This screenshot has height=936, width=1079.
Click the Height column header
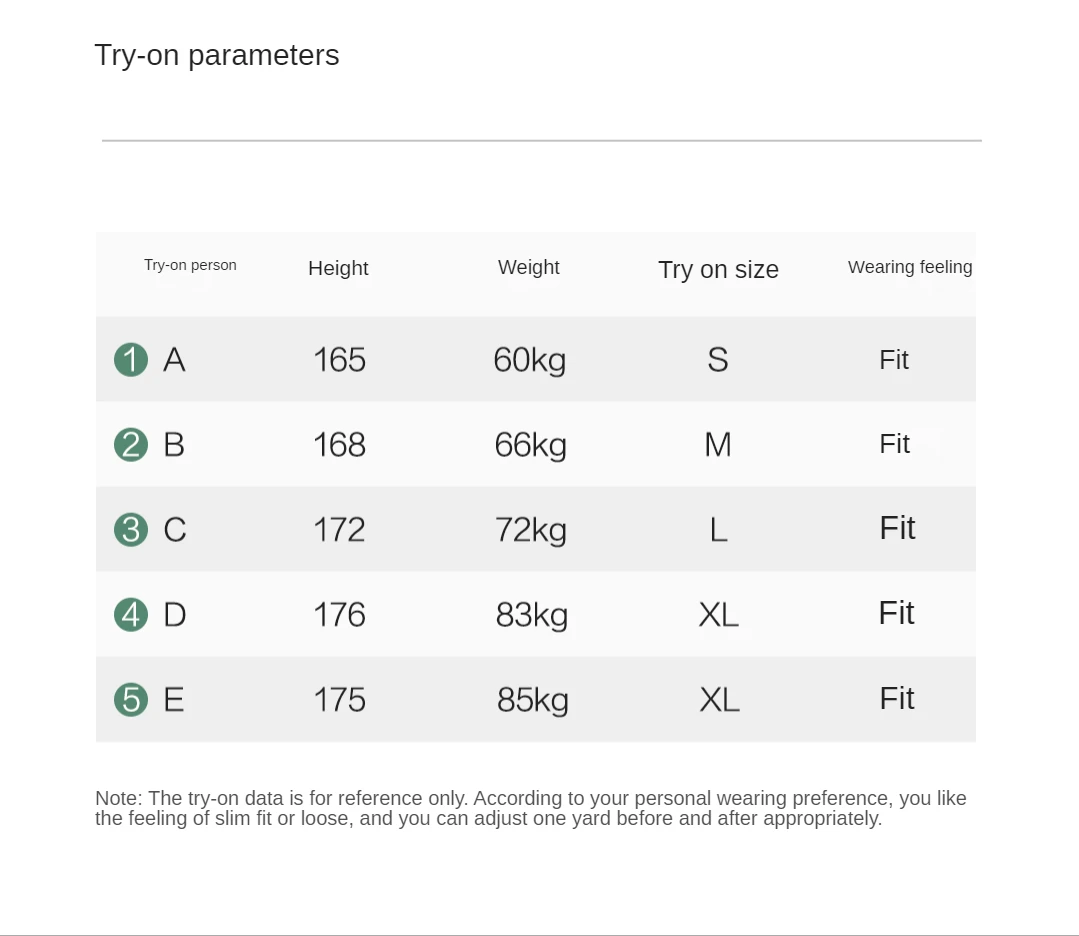pyautogui.click(x=338, y=268)
